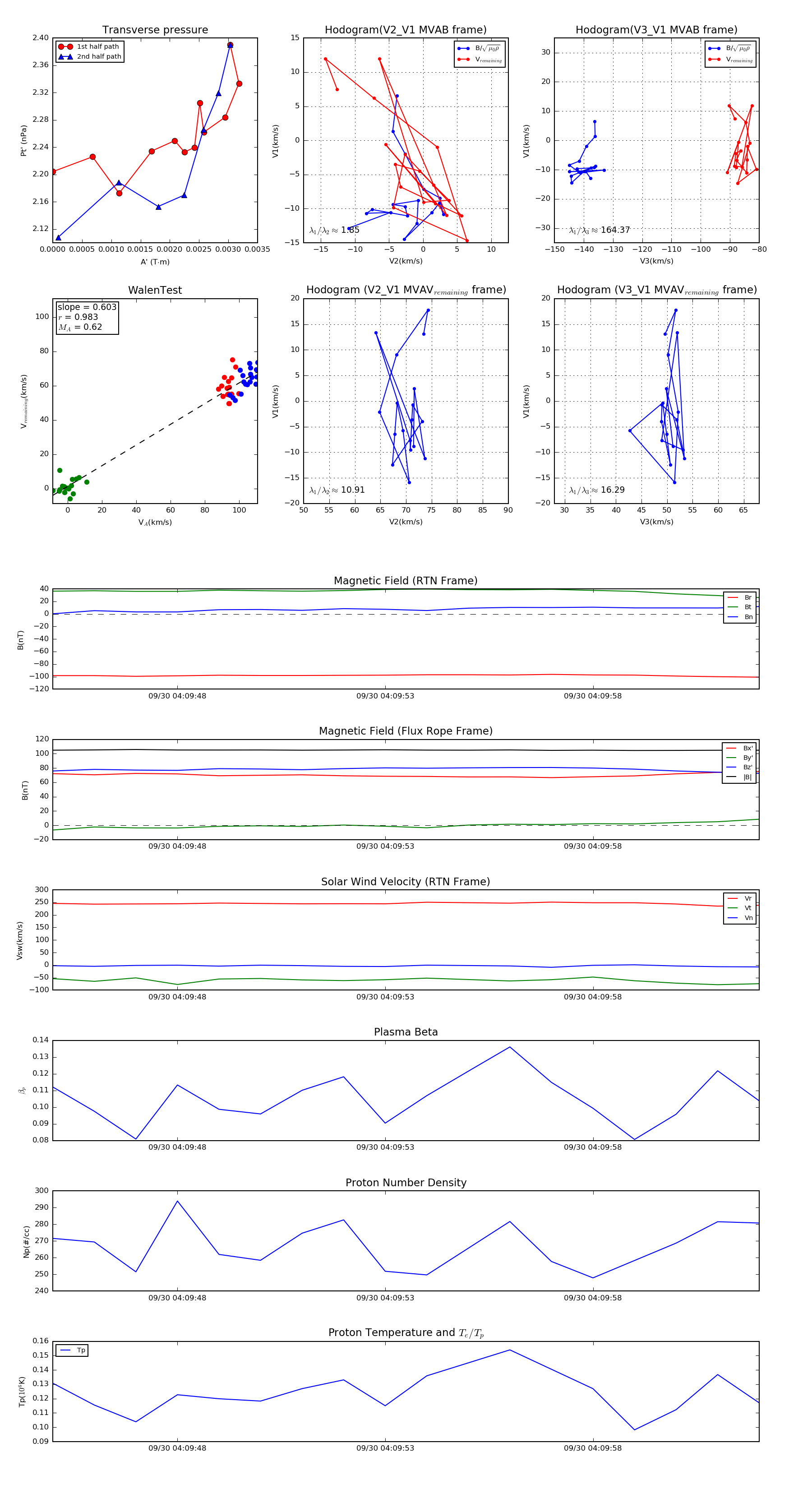Image resolution: width=812 pixels, height=1489 pixels.
Task: Click the 'Tp(10^6K)' axis label
Action: (22, 1392)
